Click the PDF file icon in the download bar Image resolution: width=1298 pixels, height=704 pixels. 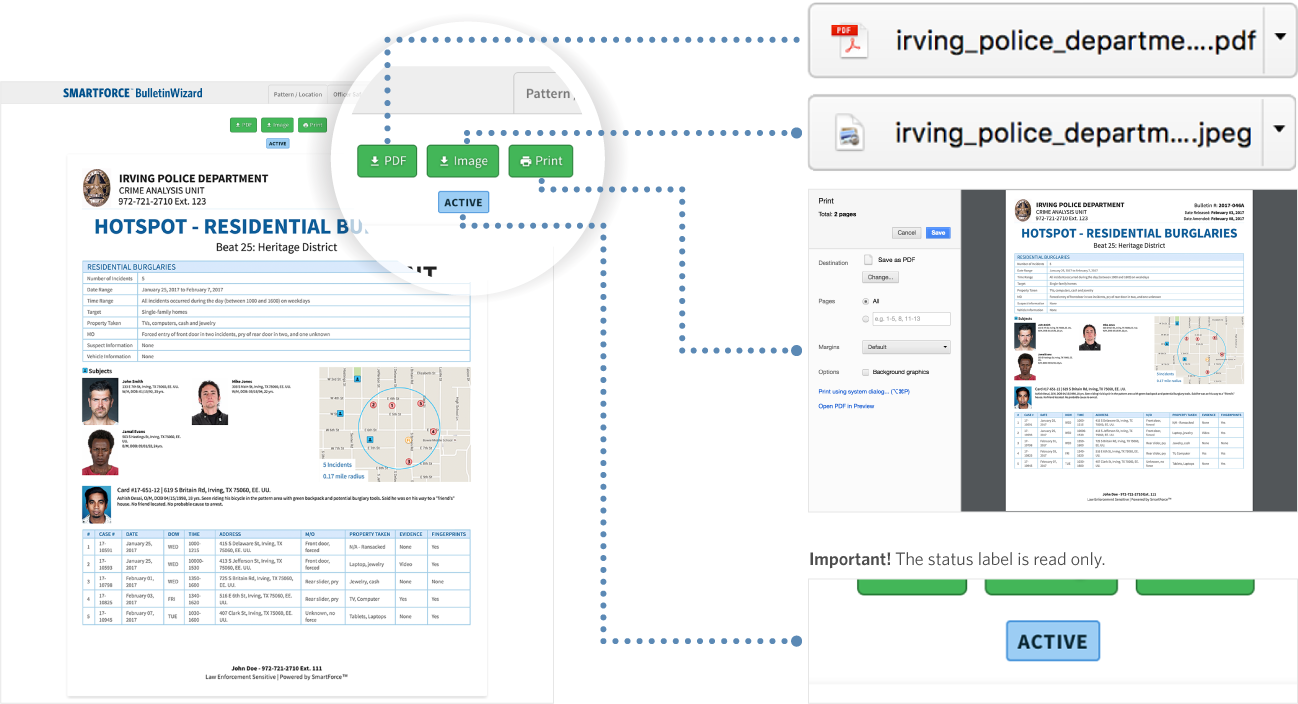pyautogui.click(x=853, y=42)
